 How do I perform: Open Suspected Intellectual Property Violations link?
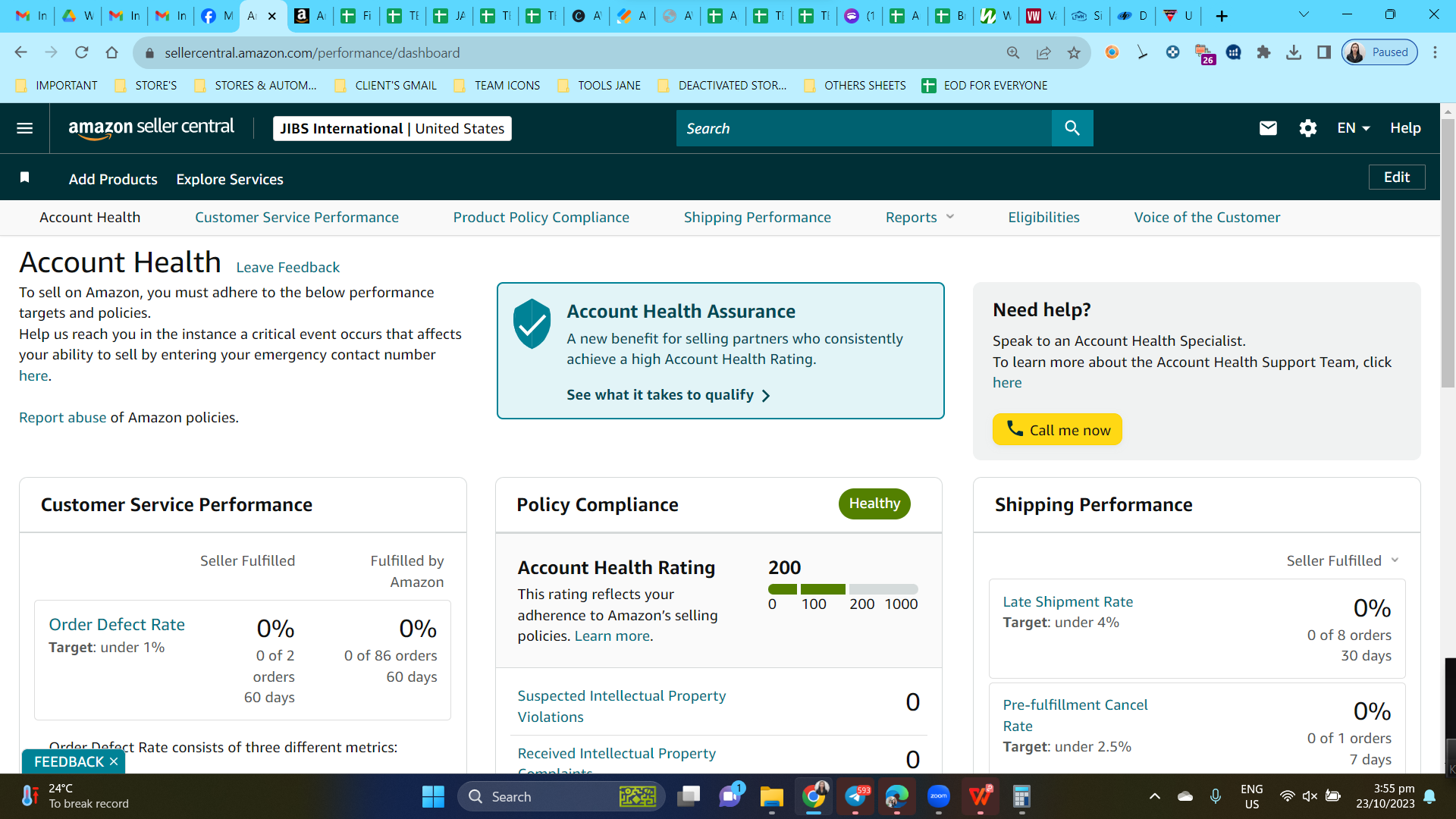click(x=622, y=706)
